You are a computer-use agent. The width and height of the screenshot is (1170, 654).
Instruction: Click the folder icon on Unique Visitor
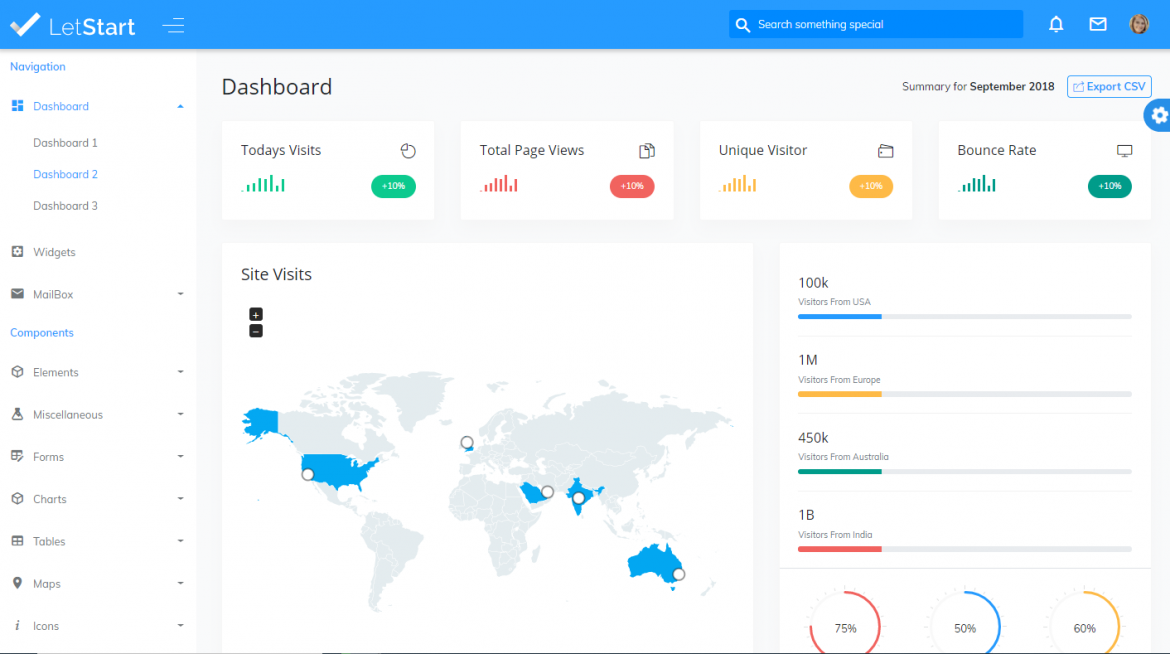tap(885, 151)
